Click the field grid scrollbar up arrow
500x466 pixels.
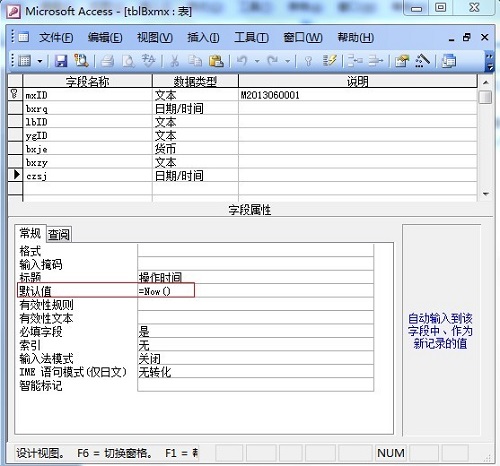coord(486,82)
